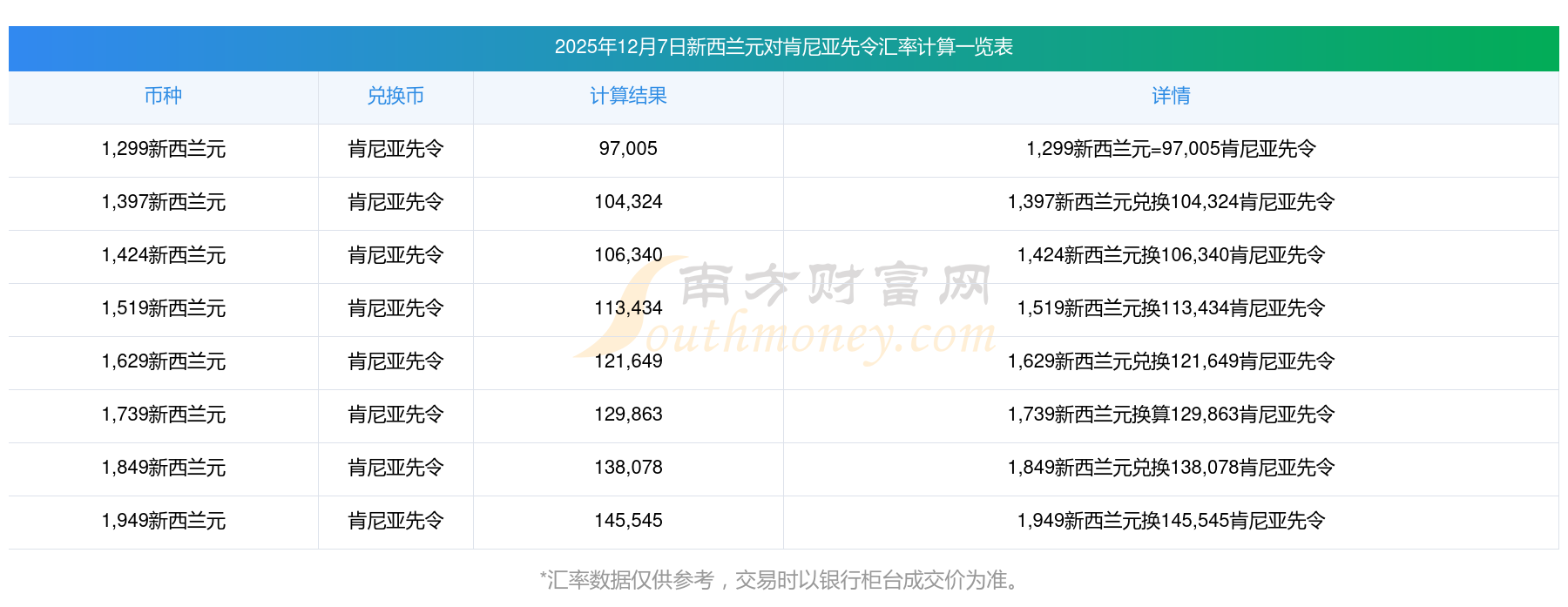
Task: Click 肯尼亚先令 in the 1,849 row
Action: point(395,468)
